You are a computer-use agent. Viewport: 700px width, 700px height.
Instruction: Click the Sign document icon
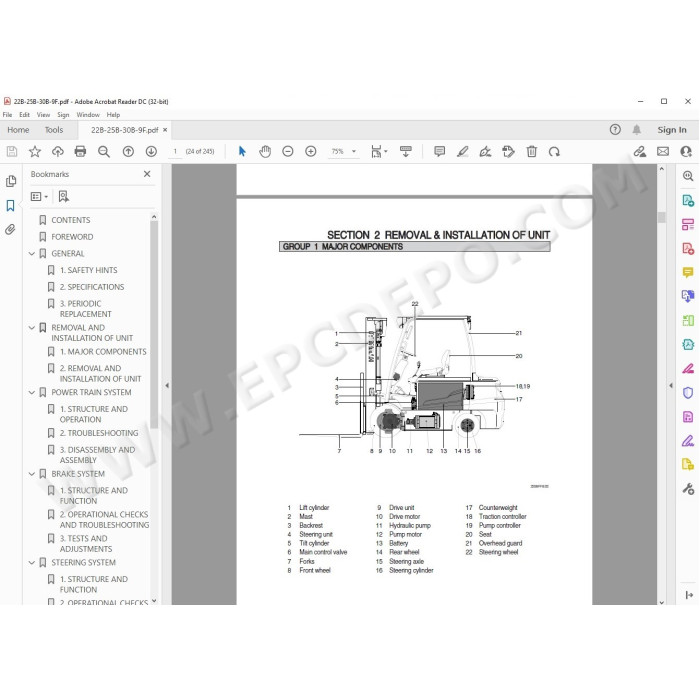tap(485, 152)
